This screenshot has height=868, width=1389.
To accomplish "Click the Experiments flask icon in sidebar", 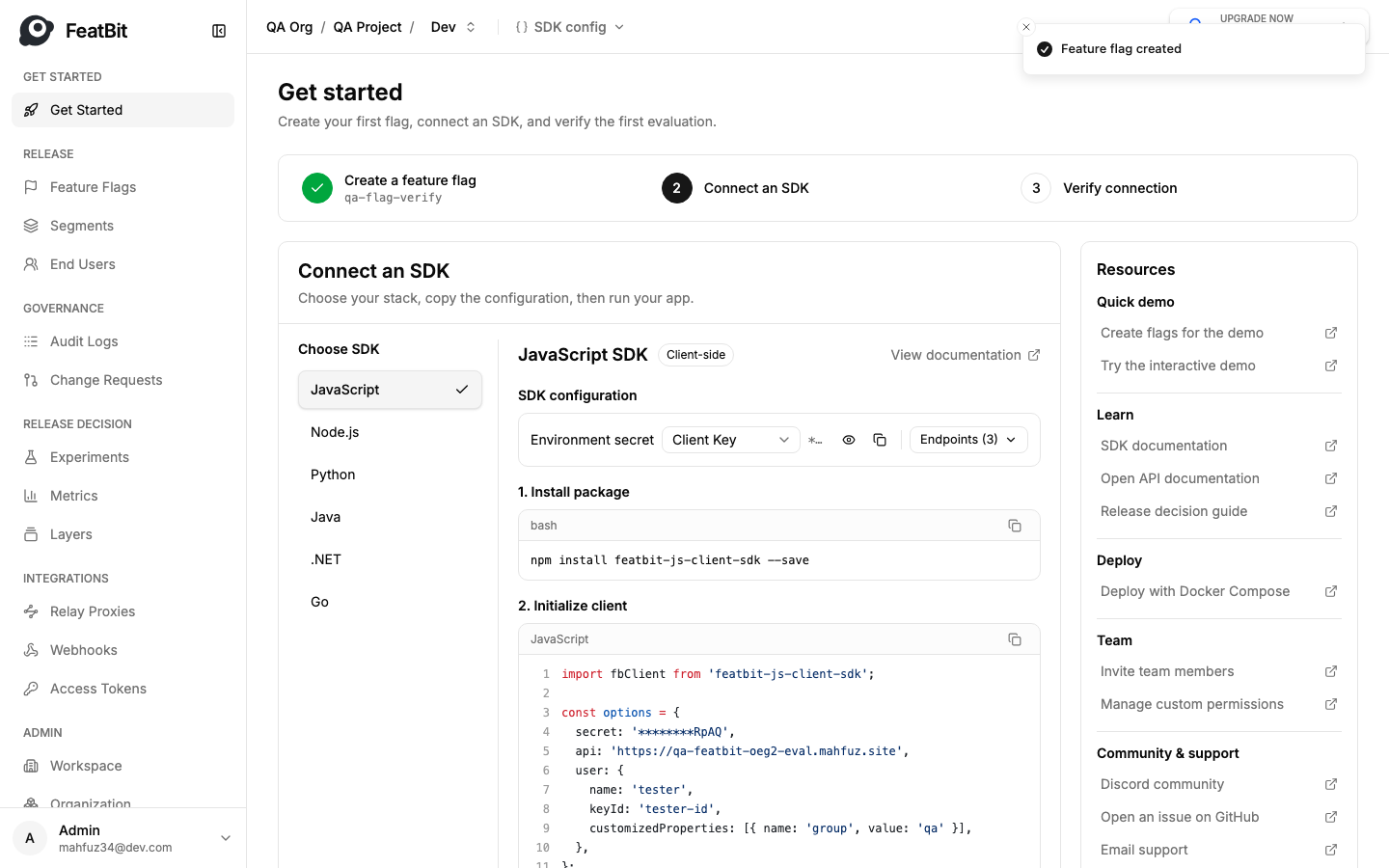I will pos(31,457).
